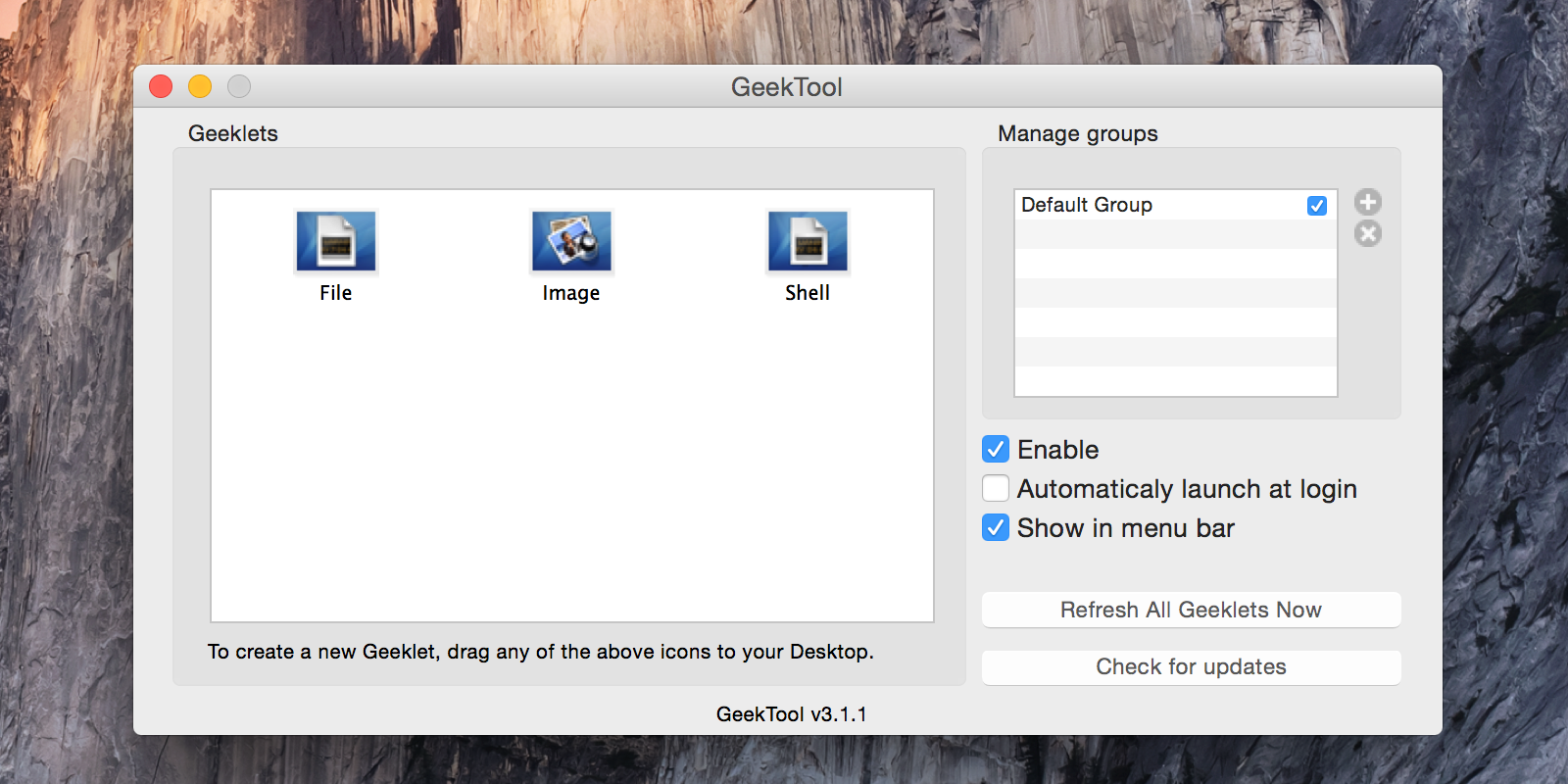
Task: Click the drag-to-Desktop instruction text
Action: click(x=541, y=653)
